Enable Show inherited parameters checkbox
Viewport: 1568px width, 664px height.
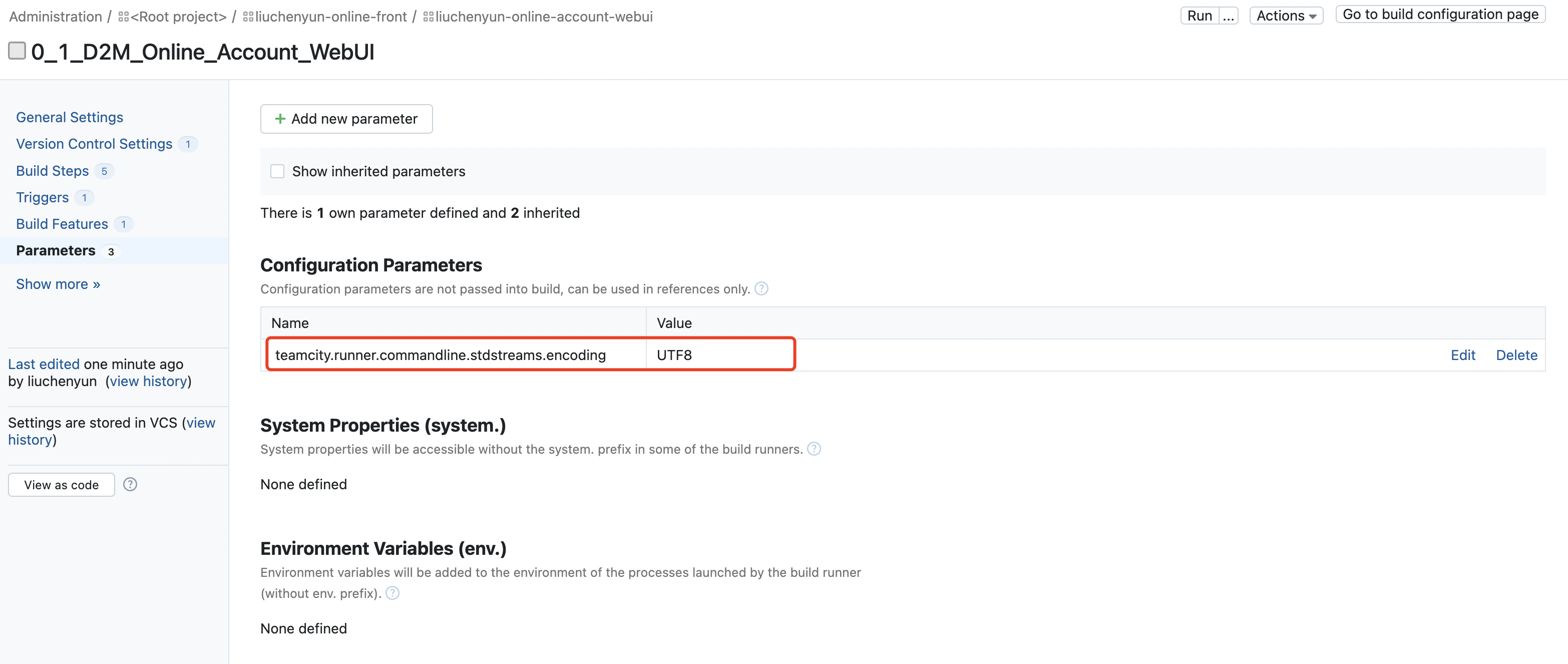277,172
